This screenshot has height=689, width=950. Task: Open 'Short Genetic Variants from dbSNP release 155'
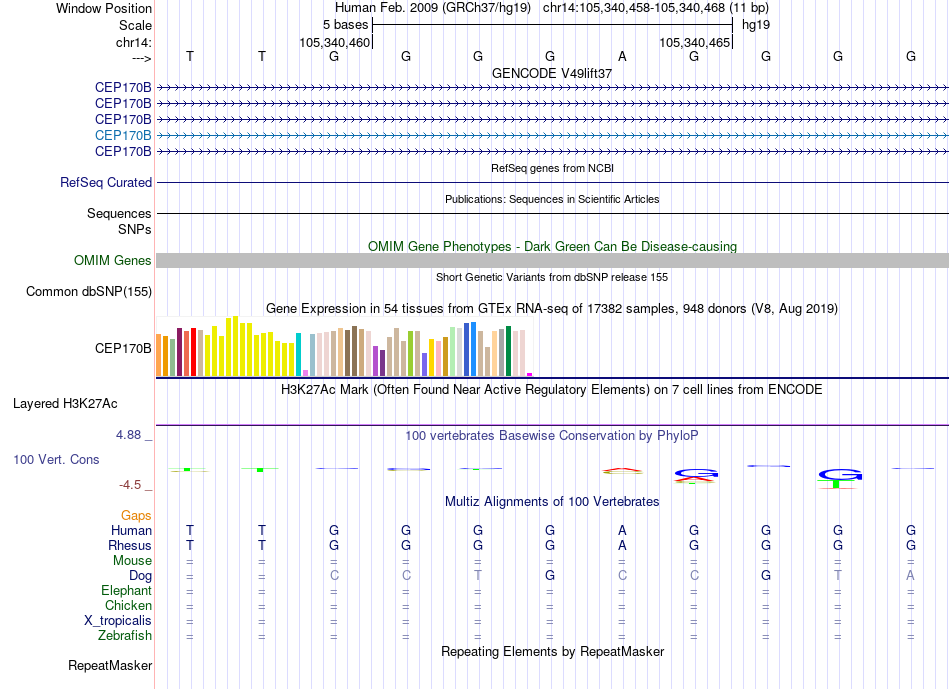click(x=552, y=278)
